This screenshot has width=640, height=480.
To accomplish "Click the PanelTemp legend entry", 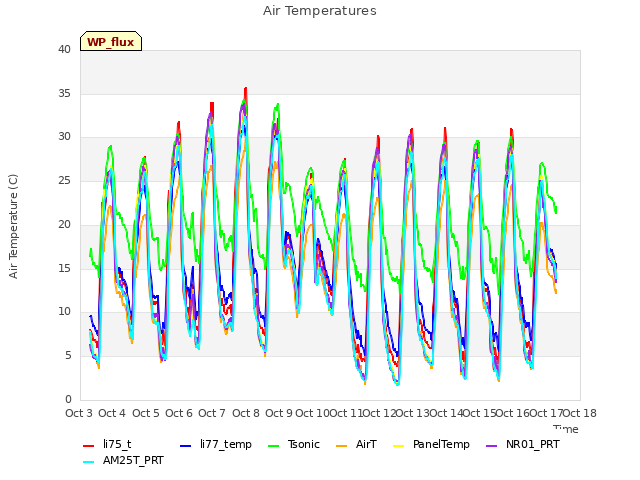I will [431, 444].
